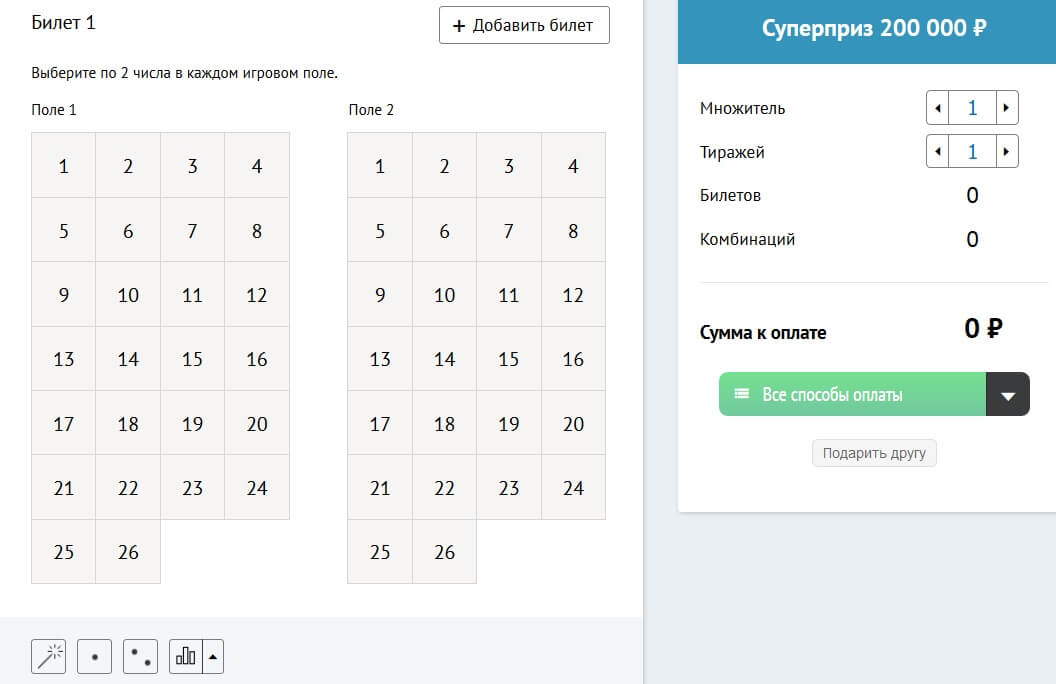Select number 16 in Поле 2
The height and width of the screenshot is (684, 1056).
point(573,359)
